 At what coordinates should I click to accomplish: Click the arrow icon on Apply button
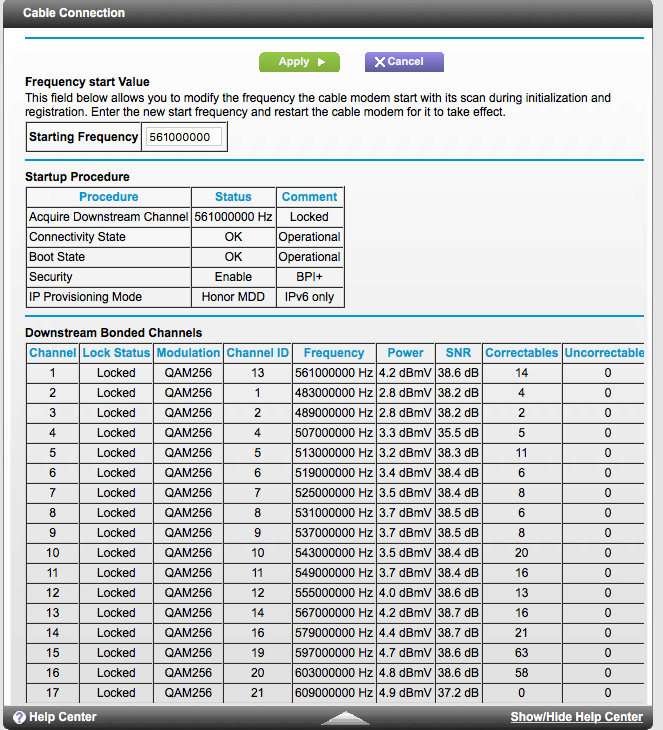322,62
